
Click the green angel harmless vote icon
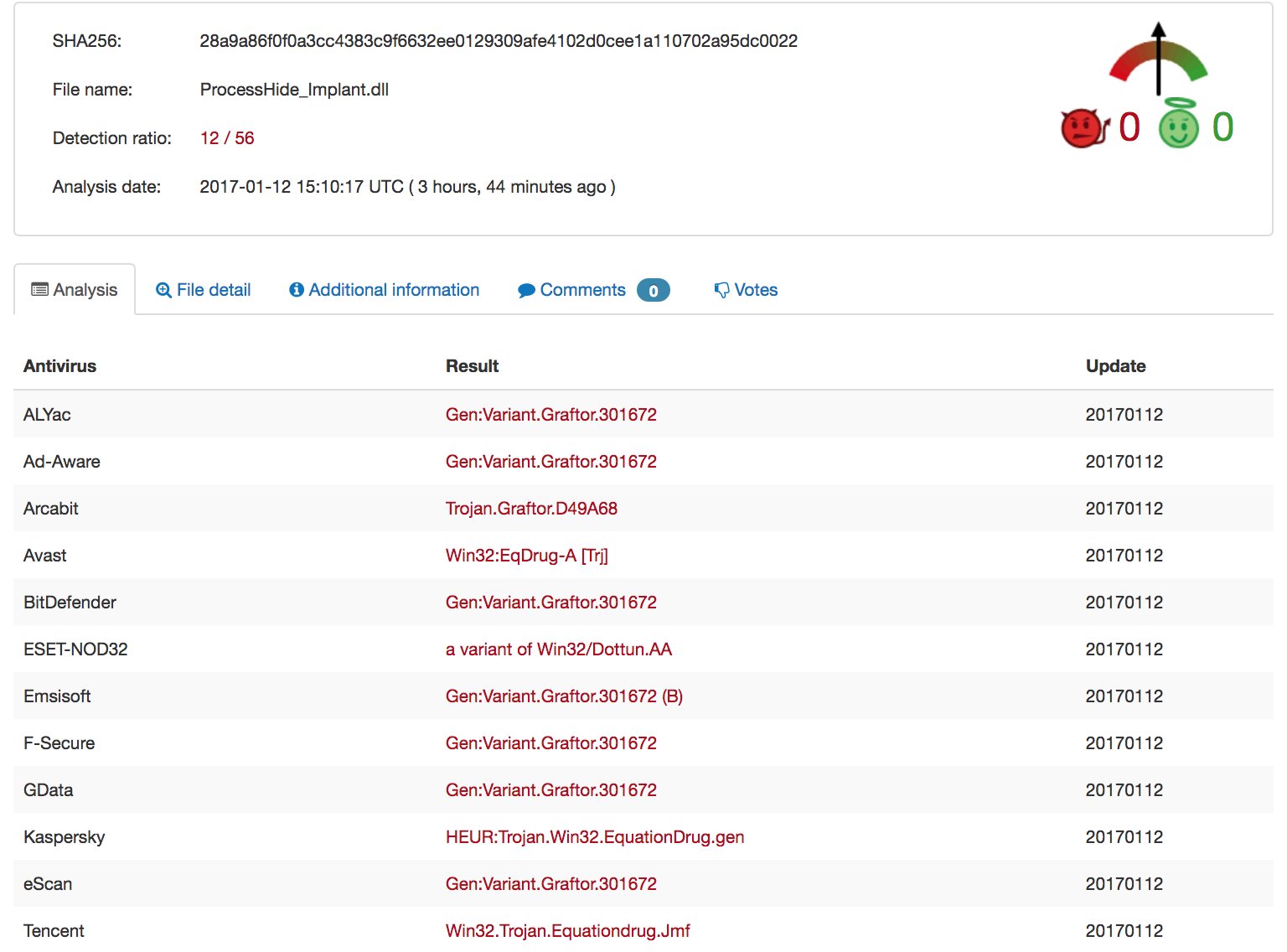pos(1179,125)
